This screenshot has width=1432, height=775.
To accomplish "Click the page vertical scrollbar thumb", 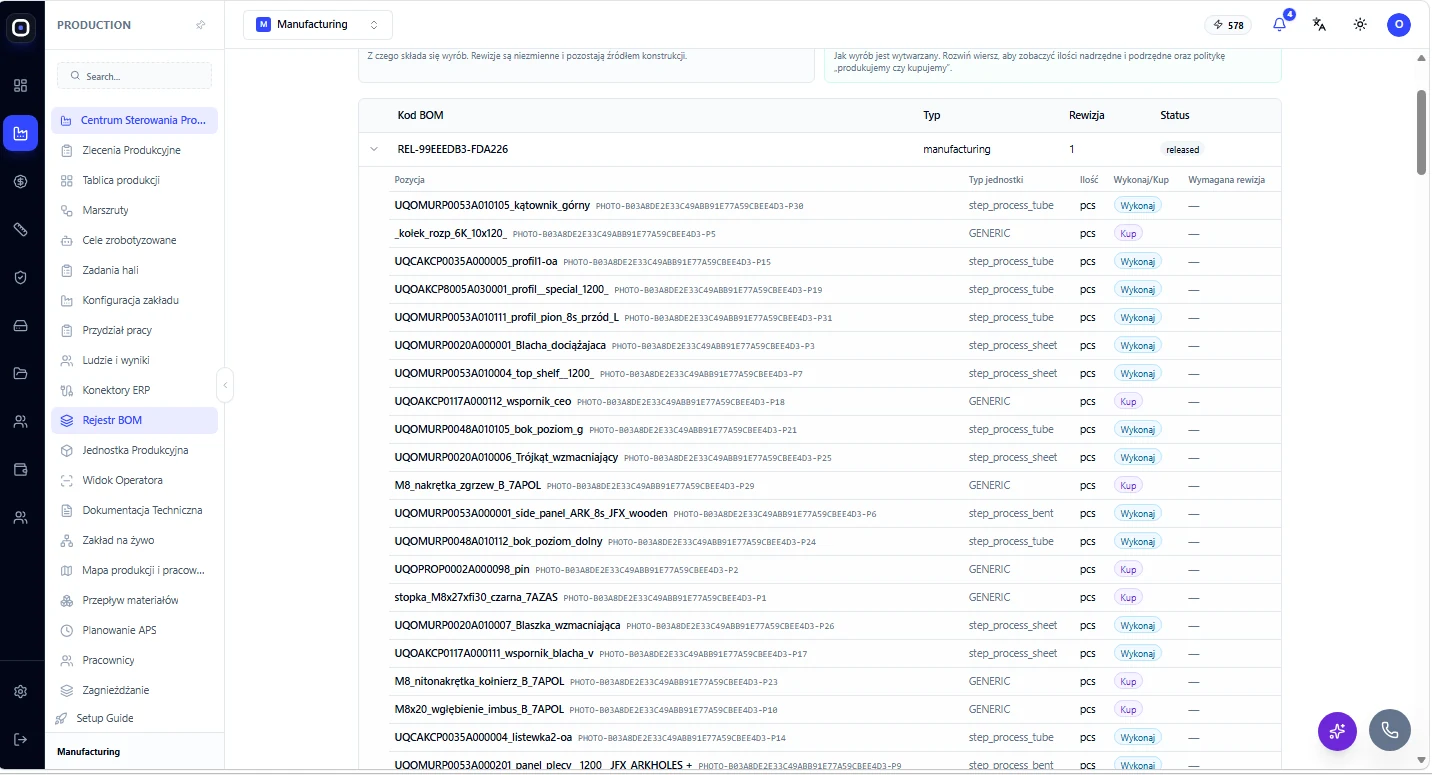I will [x=1422, y=132].
